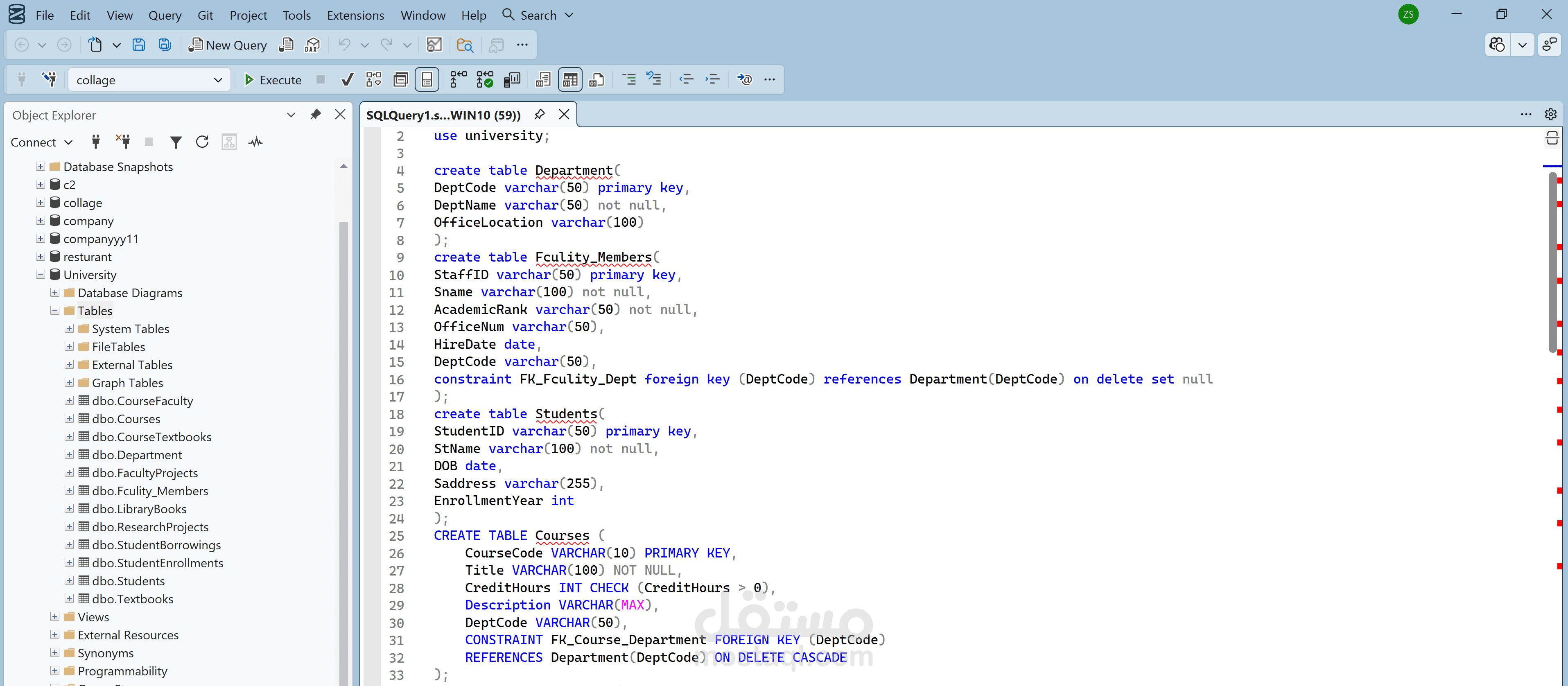Click the ZS account badge

(x=1408, y=15)
